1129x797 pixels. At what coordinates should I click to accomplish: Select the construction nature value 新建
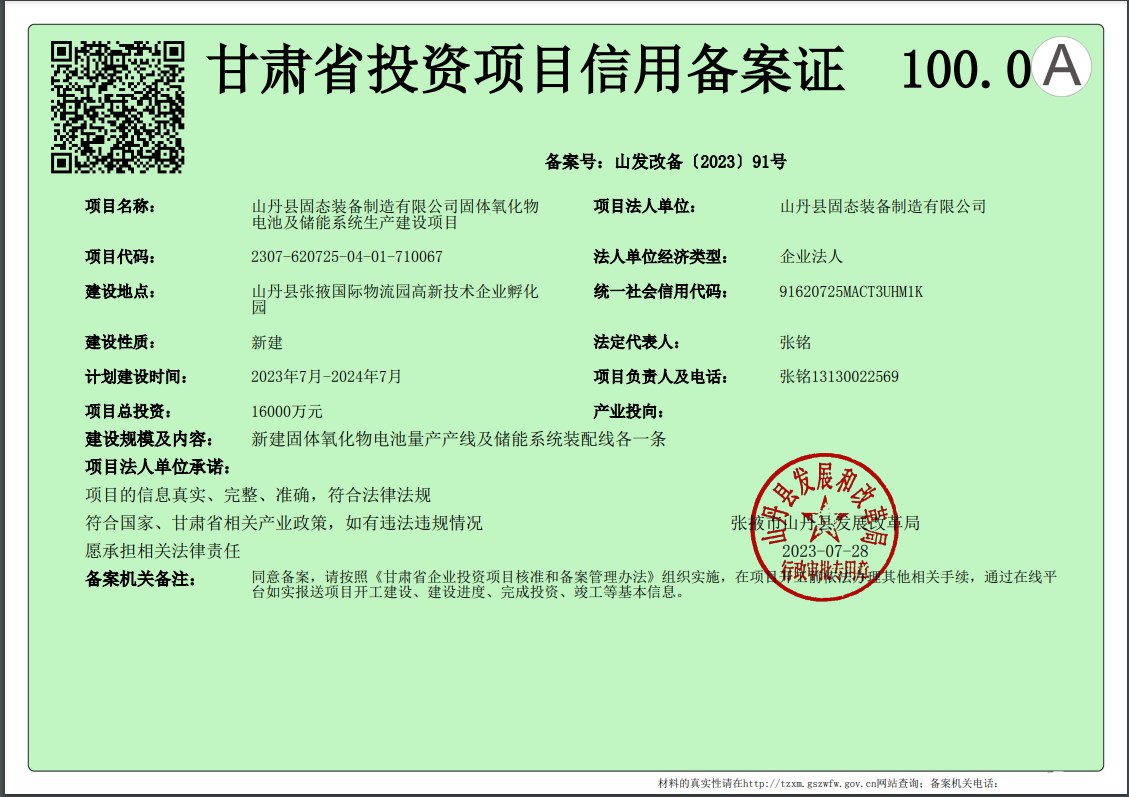pyautogui.click(x=267, y=343)
